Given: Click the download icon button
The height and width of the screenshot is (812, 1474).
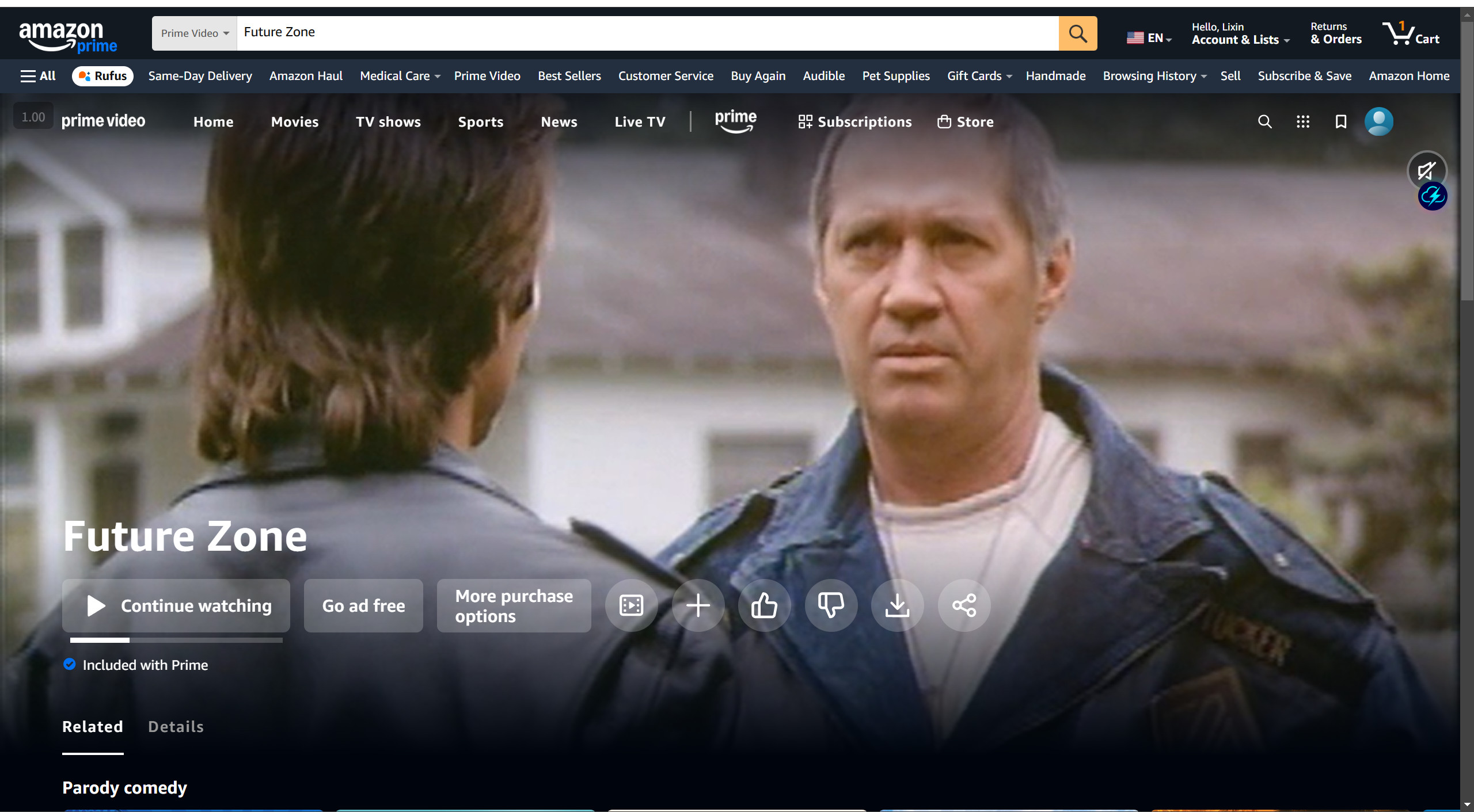Looking at the screenshot, I should point(897,605).
